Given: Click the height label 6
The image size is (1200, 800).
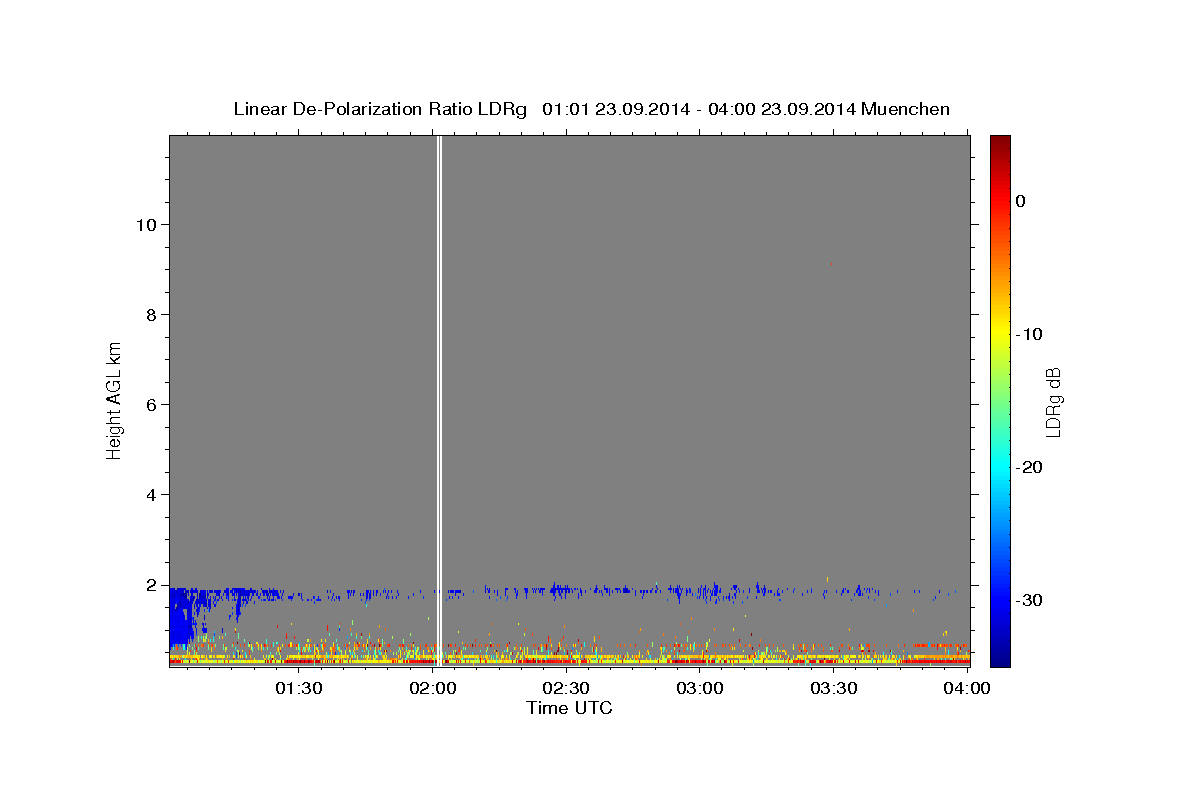Looking at the screenshot, I should (150, 405).
